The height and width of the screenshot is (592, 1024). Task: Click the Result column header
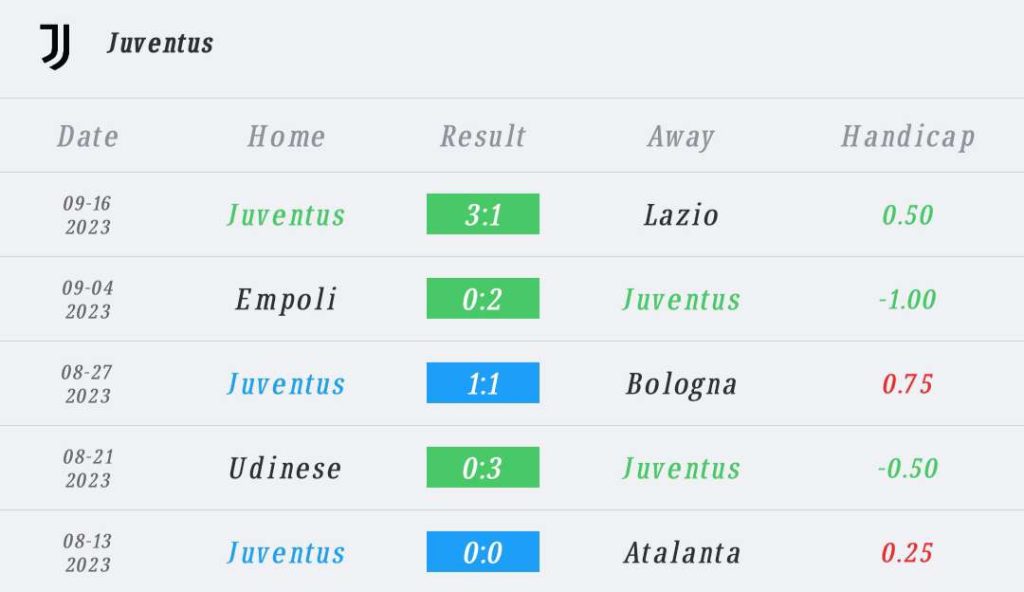(x=483, y=136)
